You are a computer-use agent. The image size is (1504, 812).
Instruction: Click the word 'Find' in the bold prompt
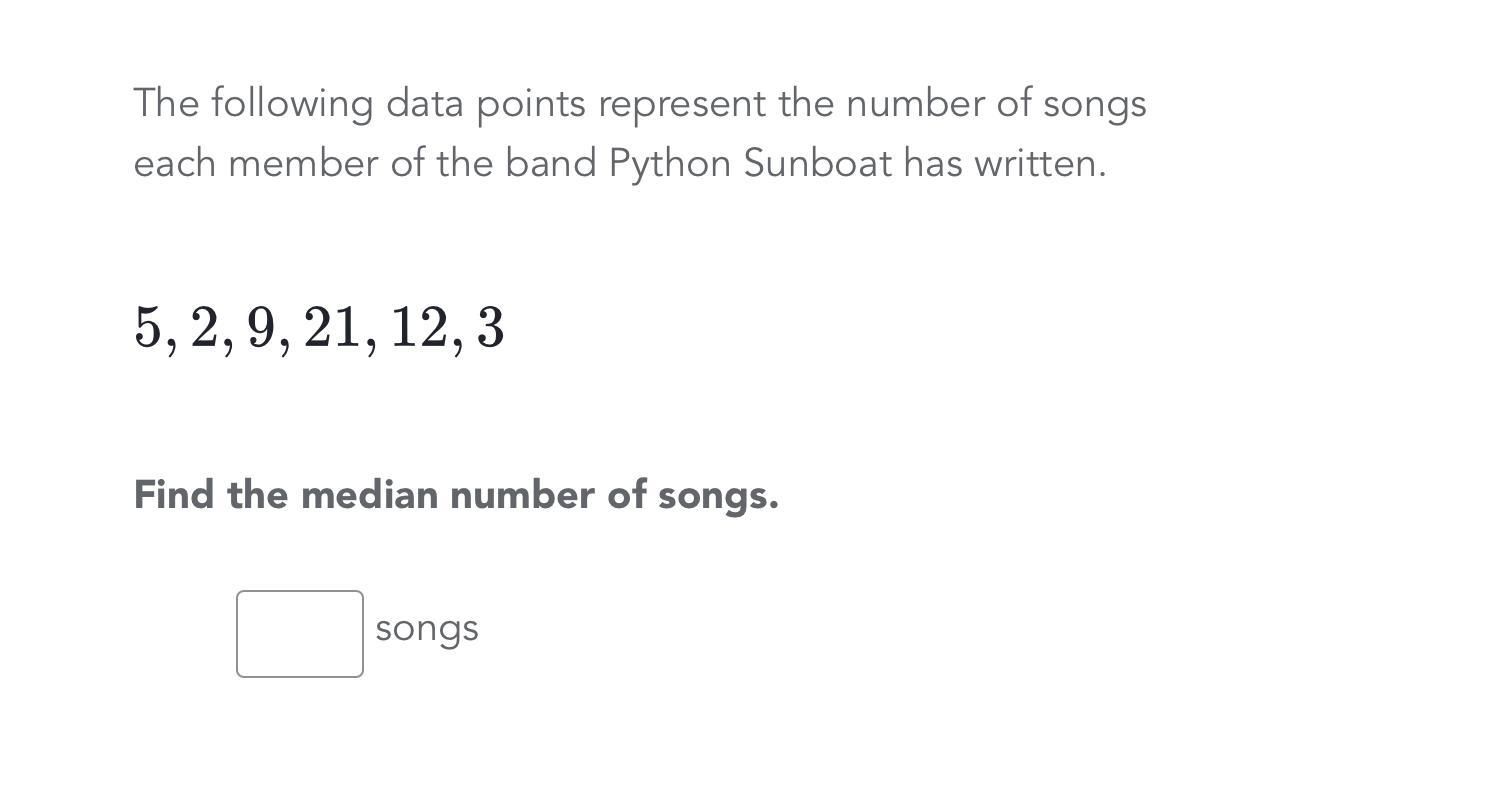pos(174,495)
